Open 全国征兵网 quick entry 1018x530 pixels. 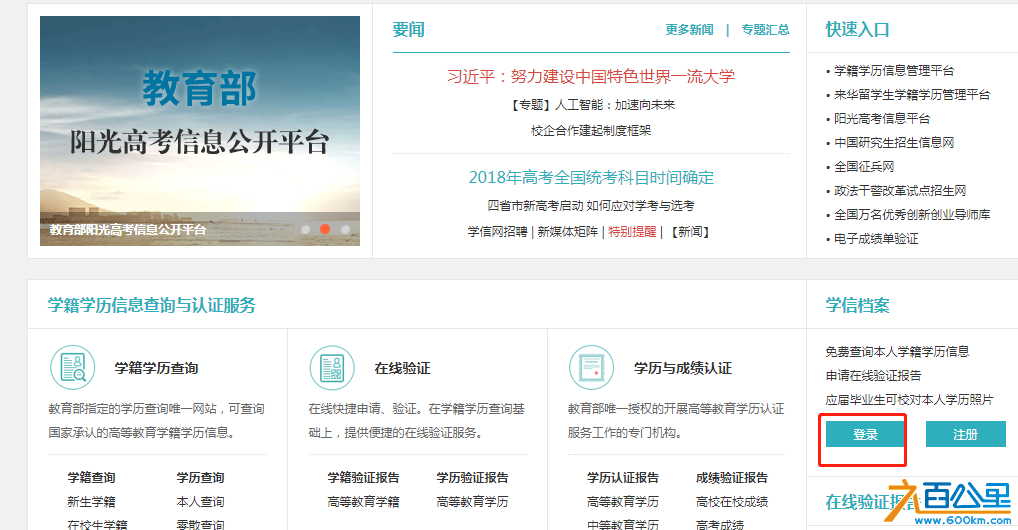(x=864, y=167)
